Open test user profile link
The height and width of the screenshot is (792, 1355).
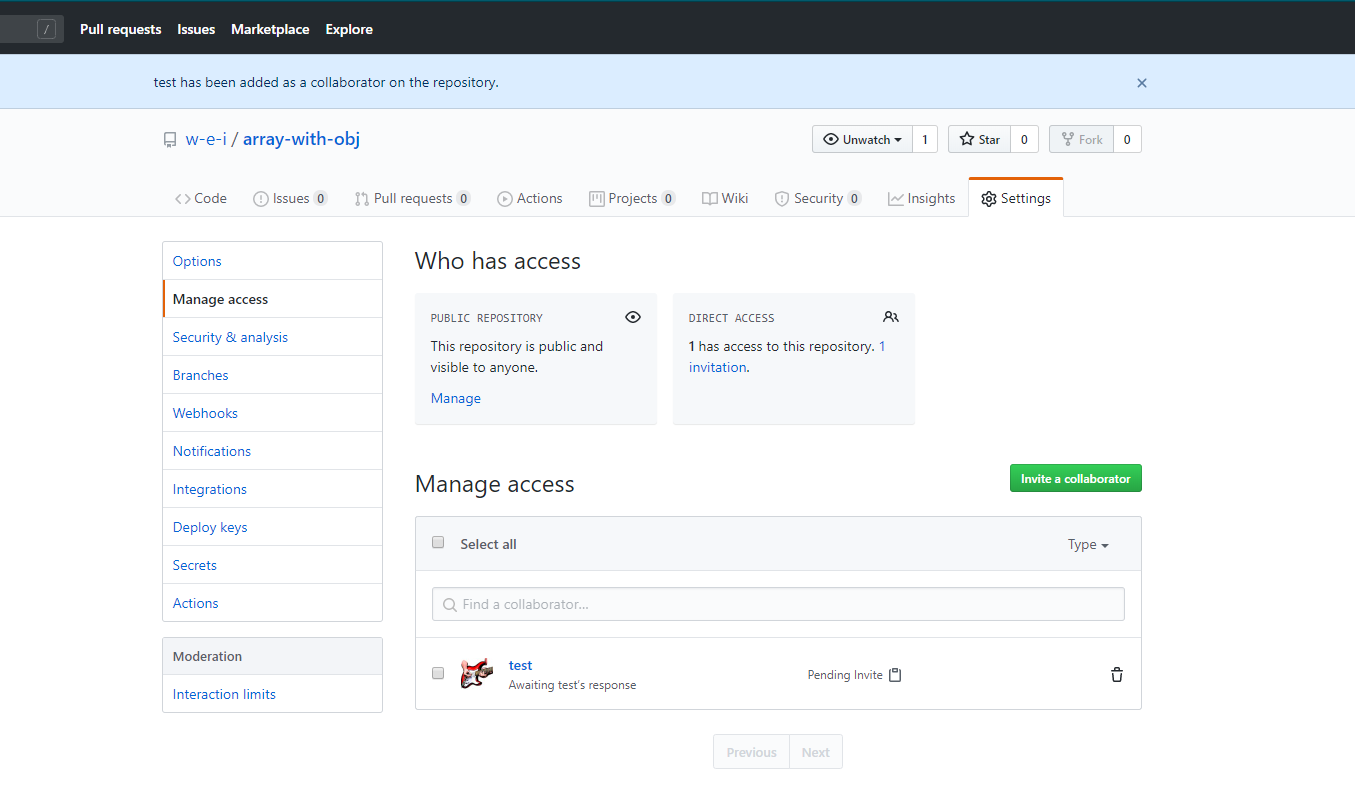(x=520, y=665)
